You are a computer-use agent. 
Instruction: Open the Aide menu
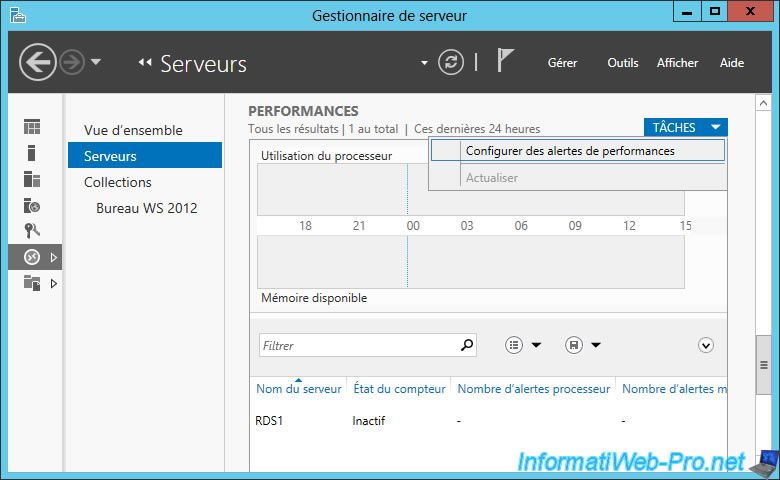732,63
